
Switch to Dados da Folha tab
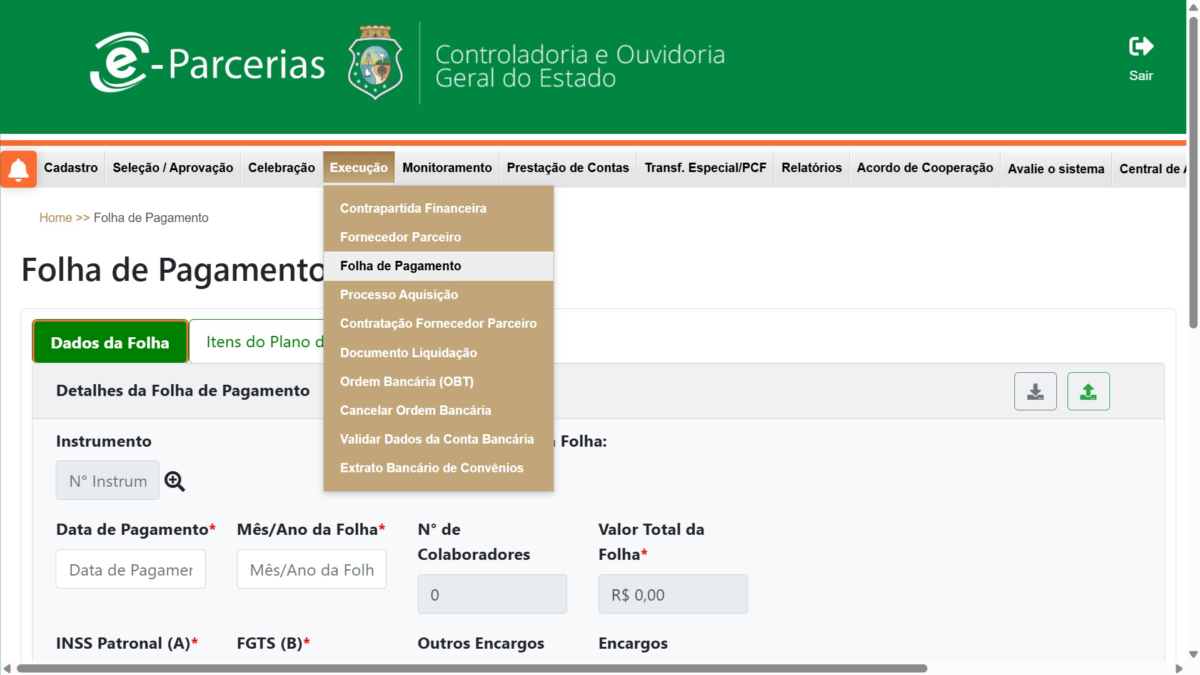[110, 342]
